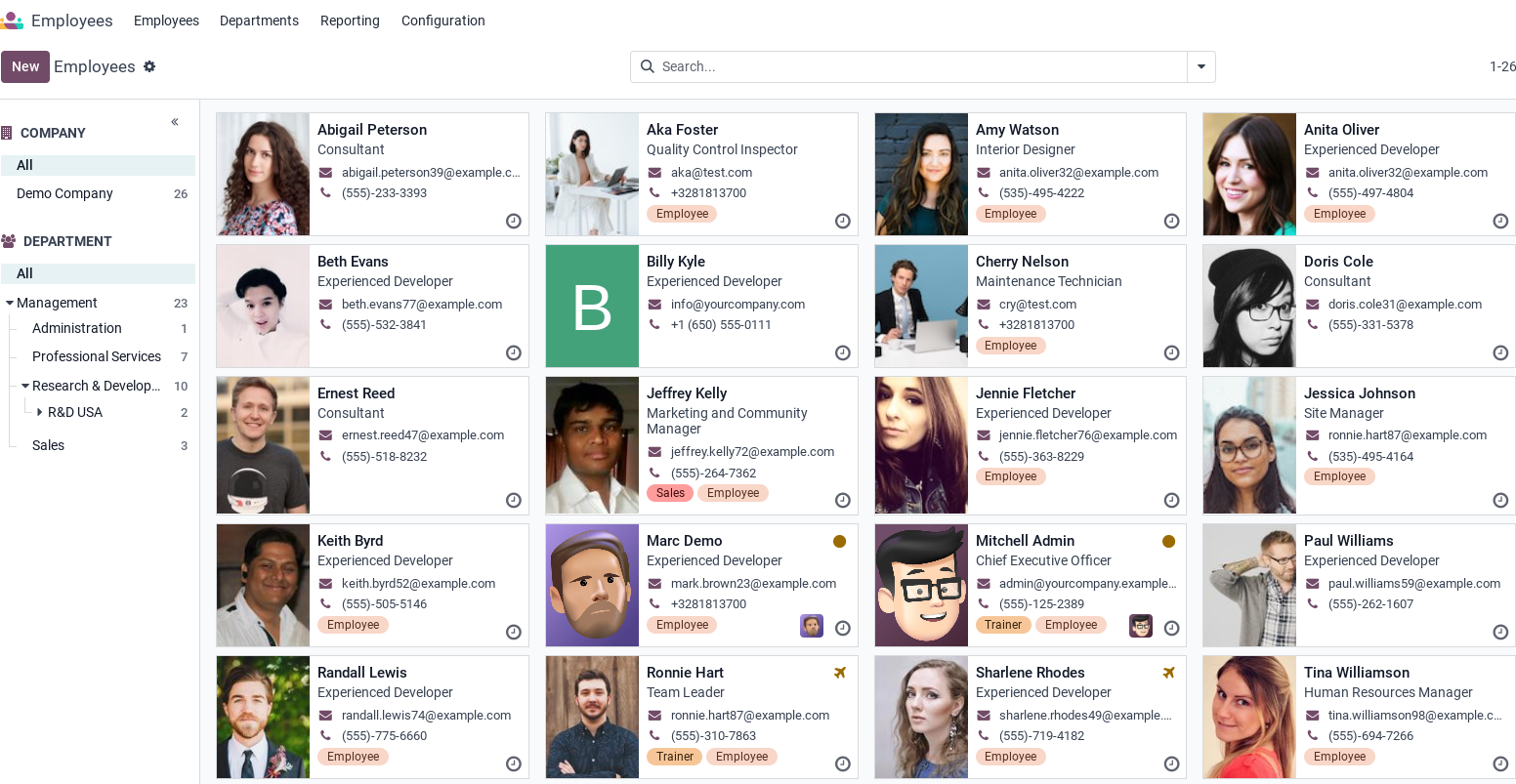Click the New button to create employee

coord(25,66)
